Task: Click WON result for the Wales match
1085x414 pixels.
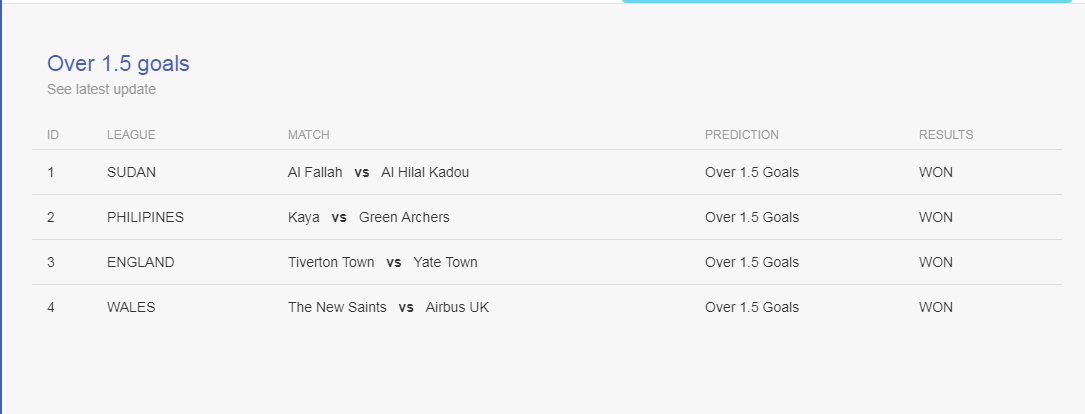Action: tap(936, 307)
